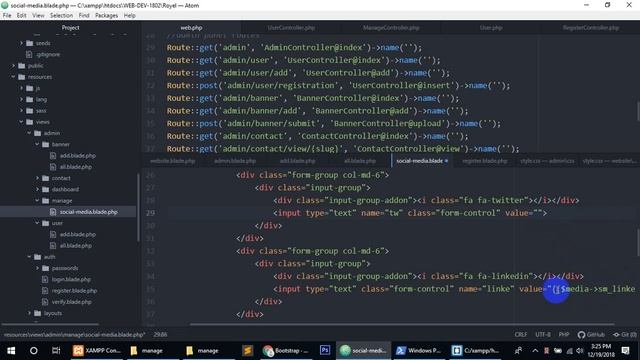
Task: Click the resources folder icon
Action: [x=22, y=77]
